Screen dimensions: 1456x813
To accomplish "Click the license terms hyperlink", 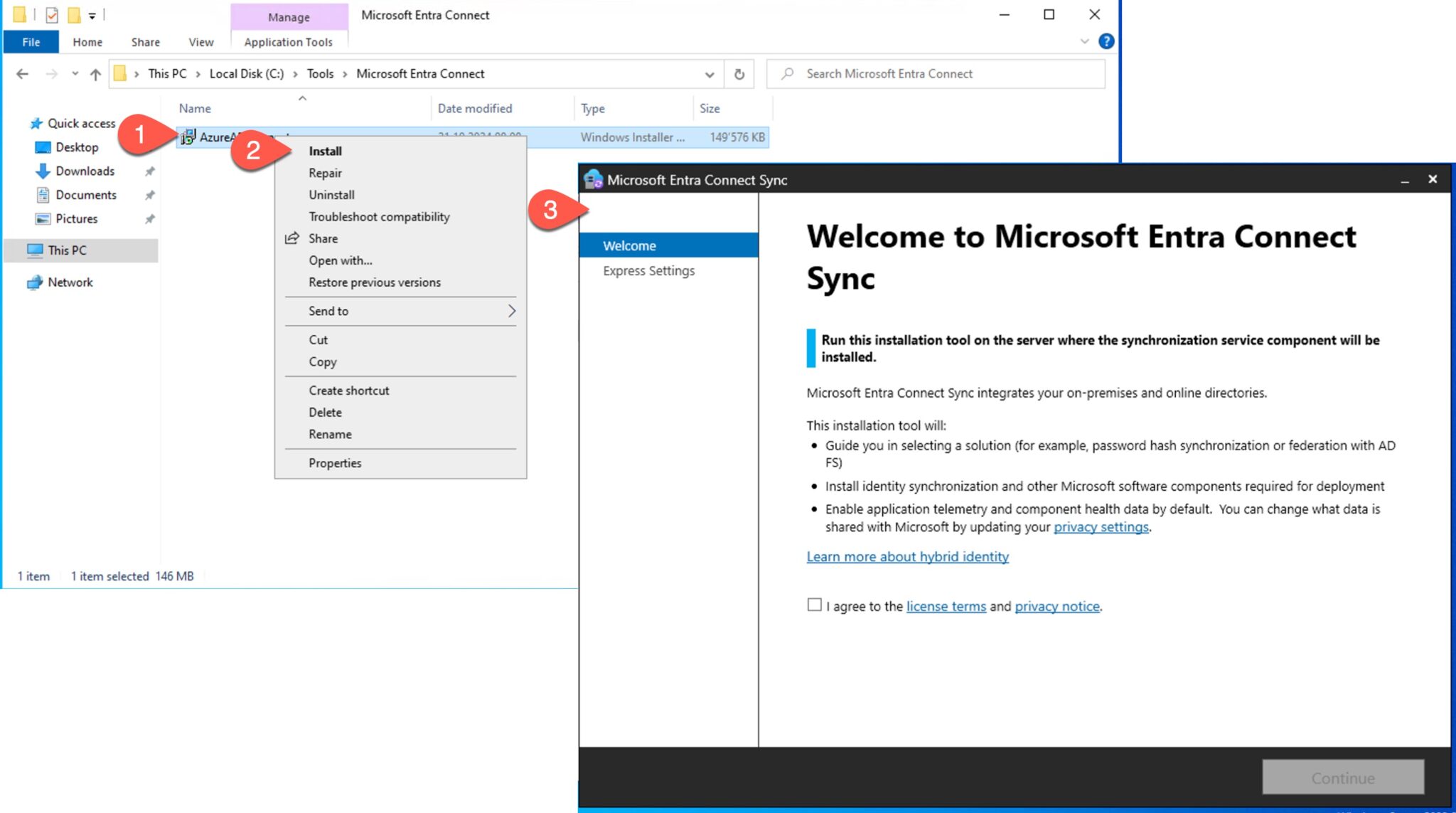I will click(x=946, y=606).
